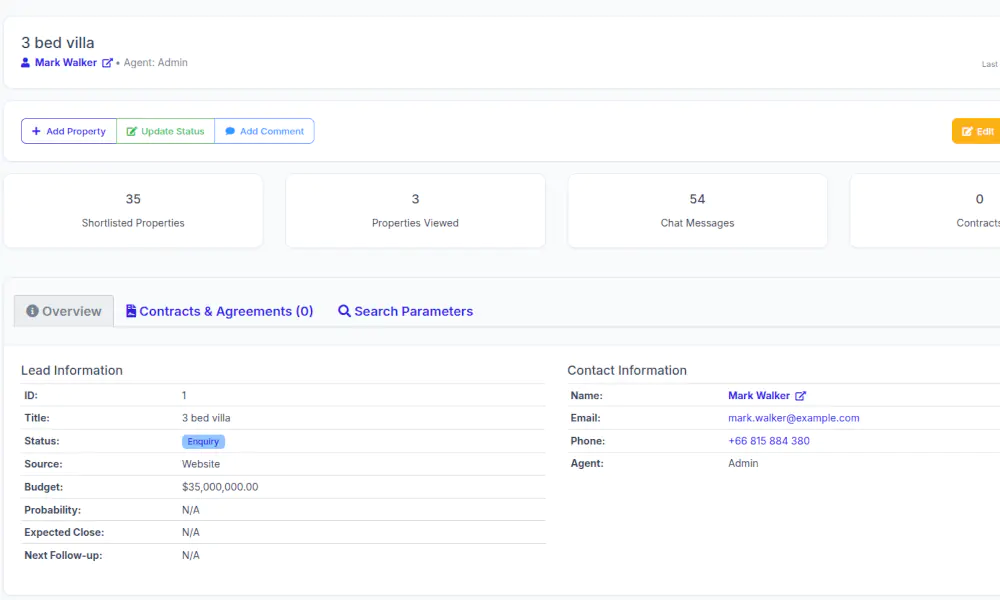This screenshot has height=600, width=1000.
Task: Click the edit icon on Update Status
Action: click(x=131, y=131)
